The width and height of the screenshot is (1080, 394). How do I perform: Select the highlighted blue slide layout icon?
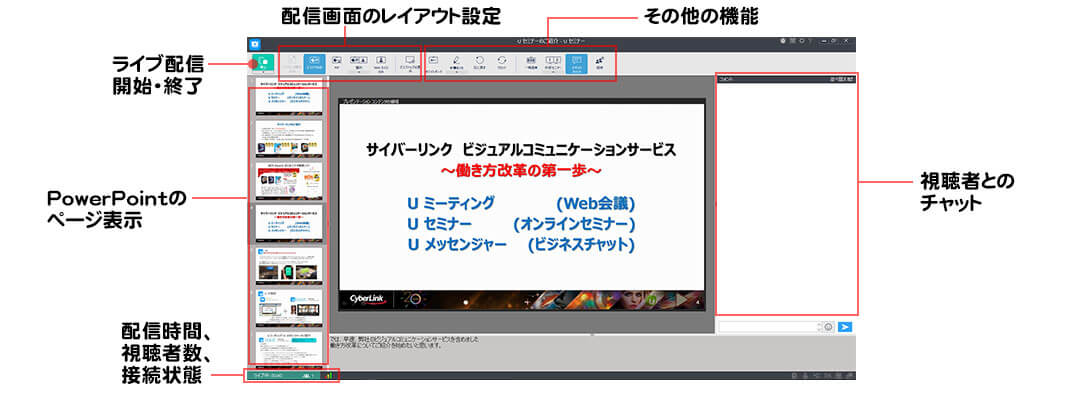pyautogui.click(x=314, y=63)
